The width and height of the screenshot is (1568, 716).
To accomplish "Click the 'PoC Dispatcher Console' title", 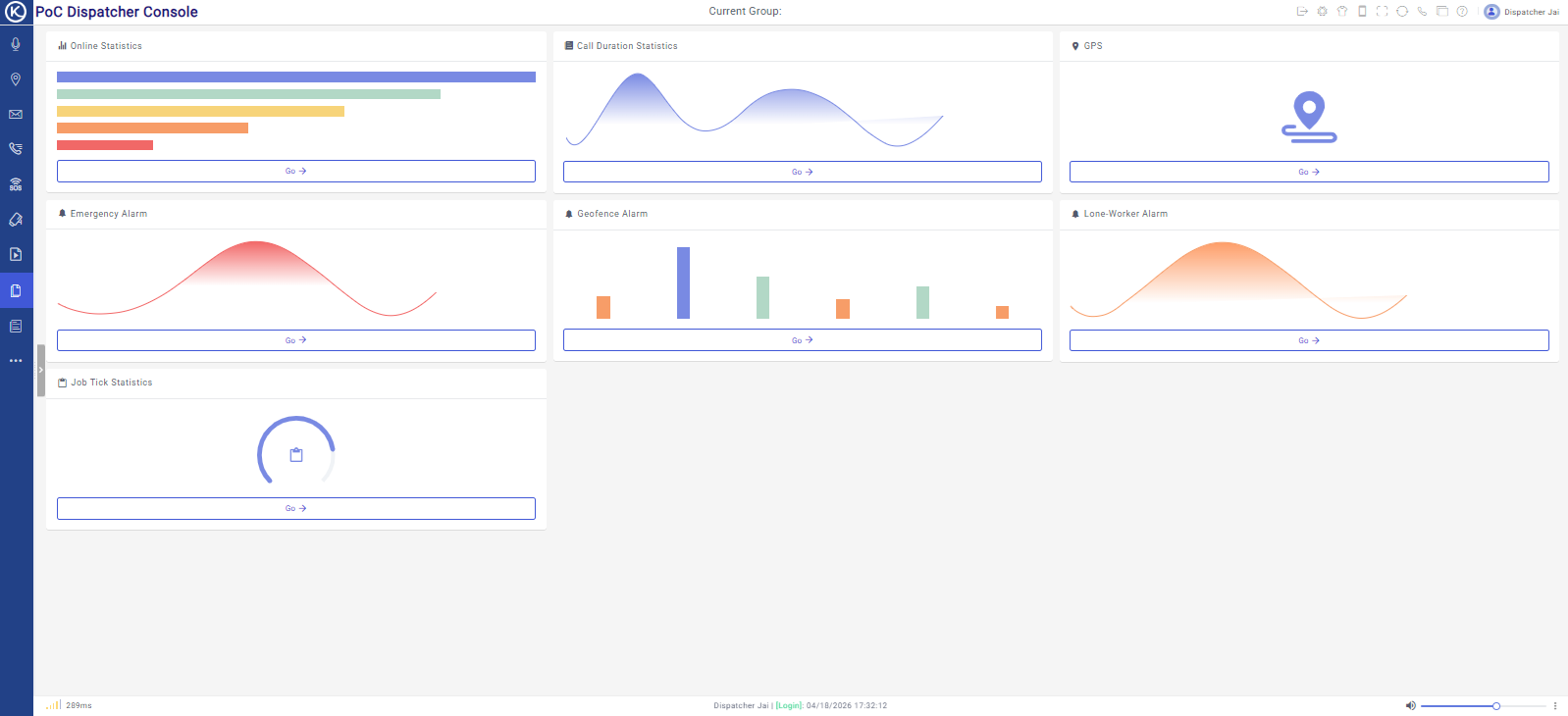I will tap(117, 12).
